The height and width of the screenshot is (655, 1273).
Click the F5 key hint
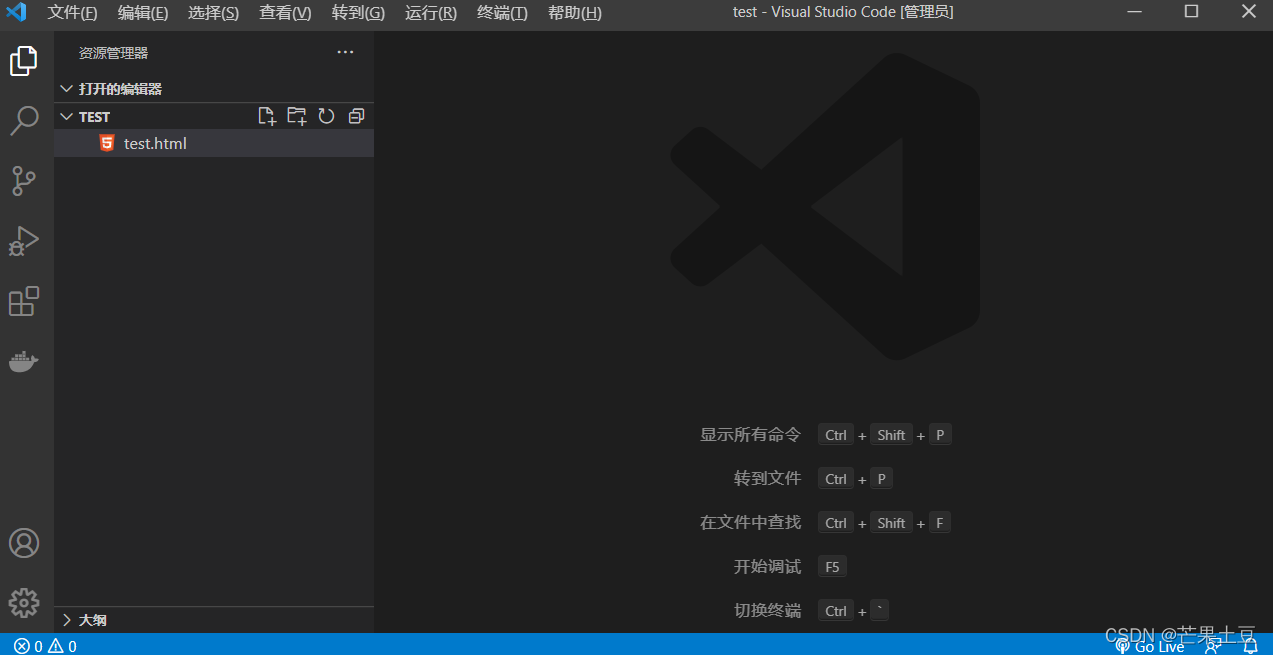tap(832, 566)
